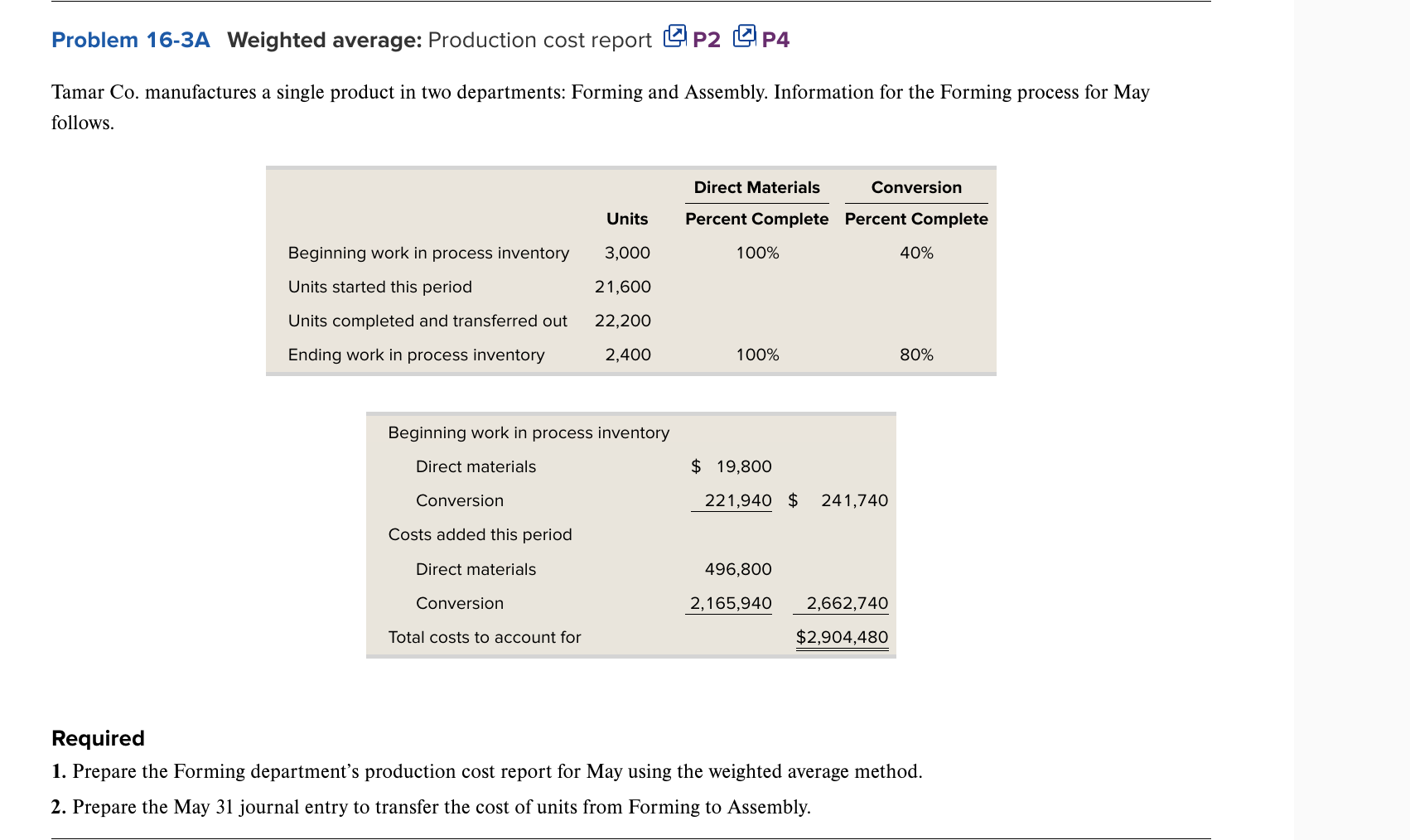This screenshot has width=1410, height=840.
Task: Click the external-link icon beside P2
Action: coord(676,36)
